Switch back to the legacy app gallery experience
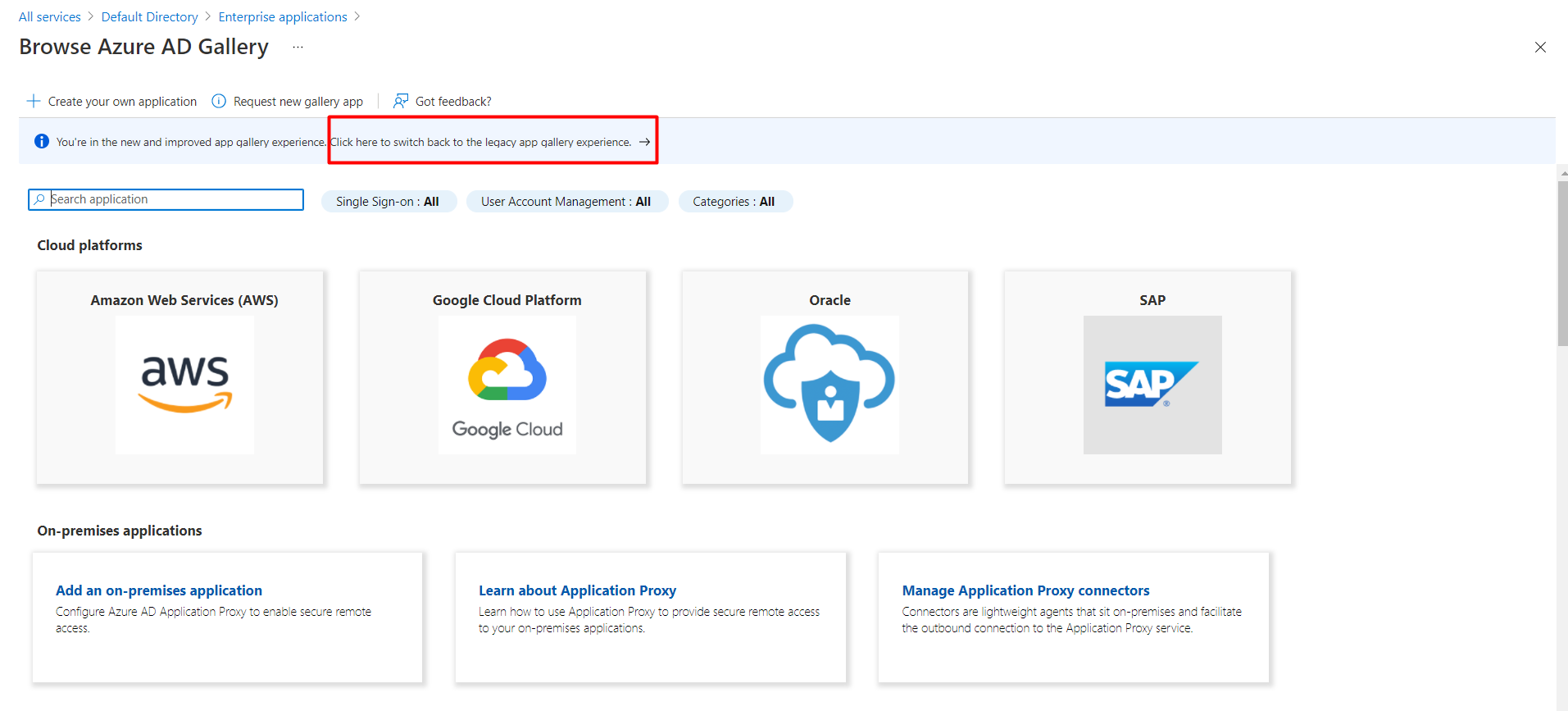The image size is (1568, 711). [481, 142]
